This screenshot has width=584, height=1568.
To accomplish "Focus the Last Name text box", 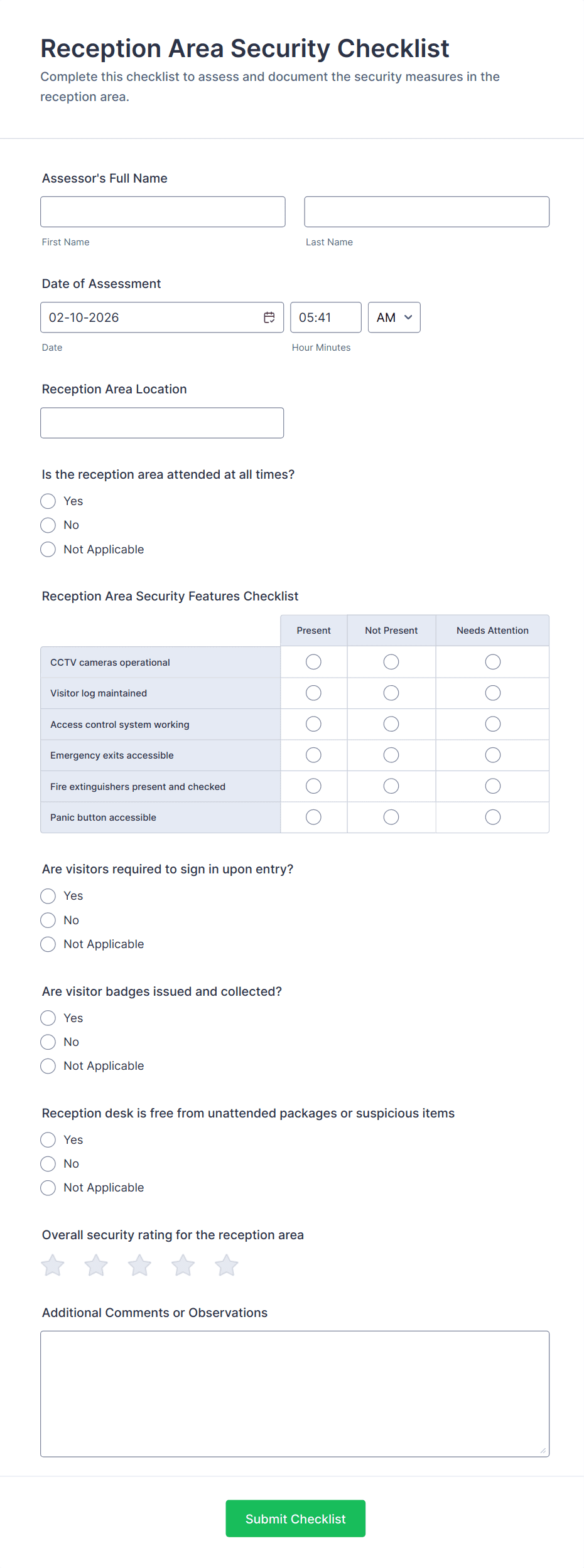I will tap(426, 211).
